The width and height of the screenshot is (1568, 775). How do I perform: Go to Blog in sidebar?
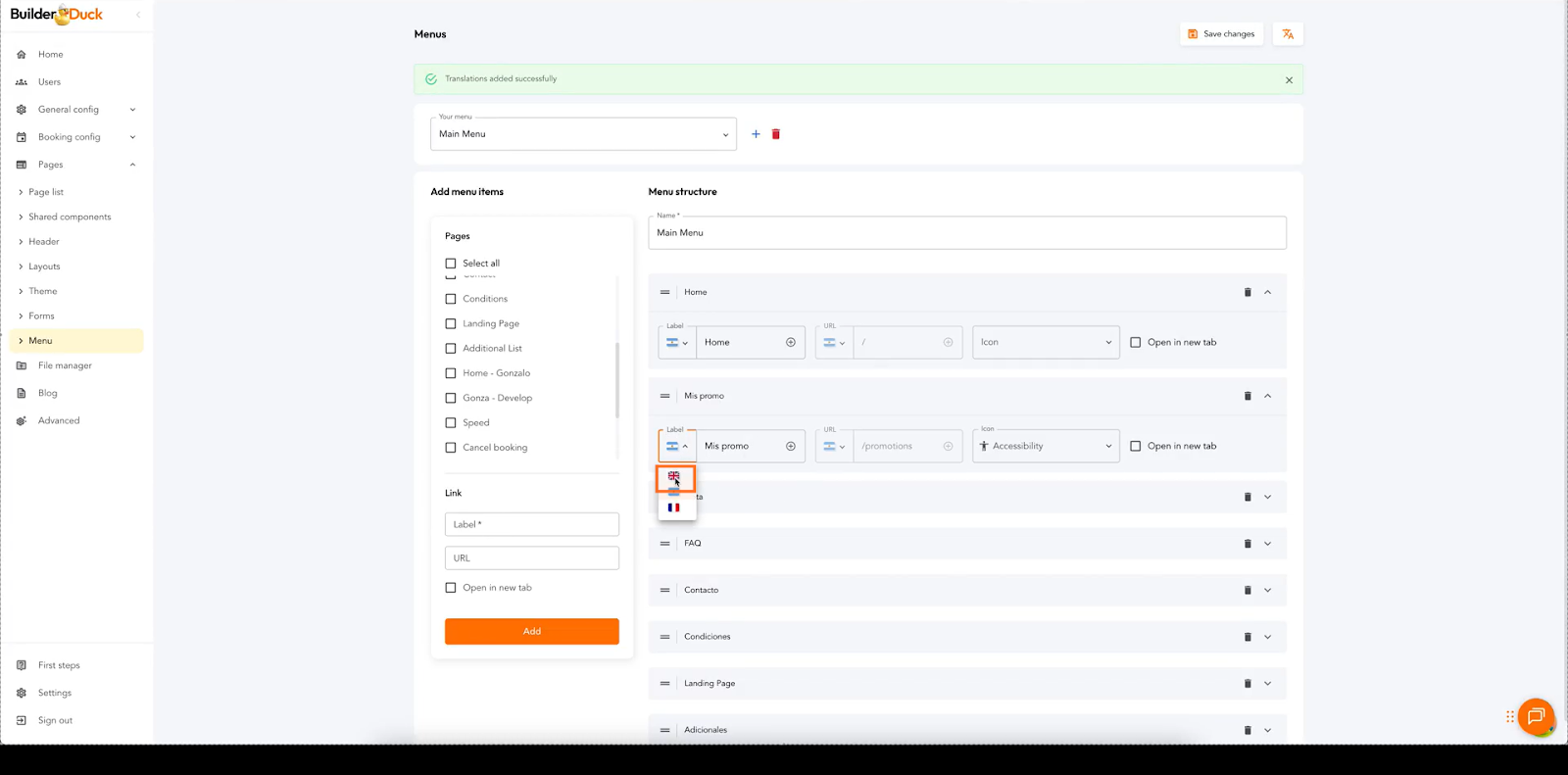(x=47, y=393)
